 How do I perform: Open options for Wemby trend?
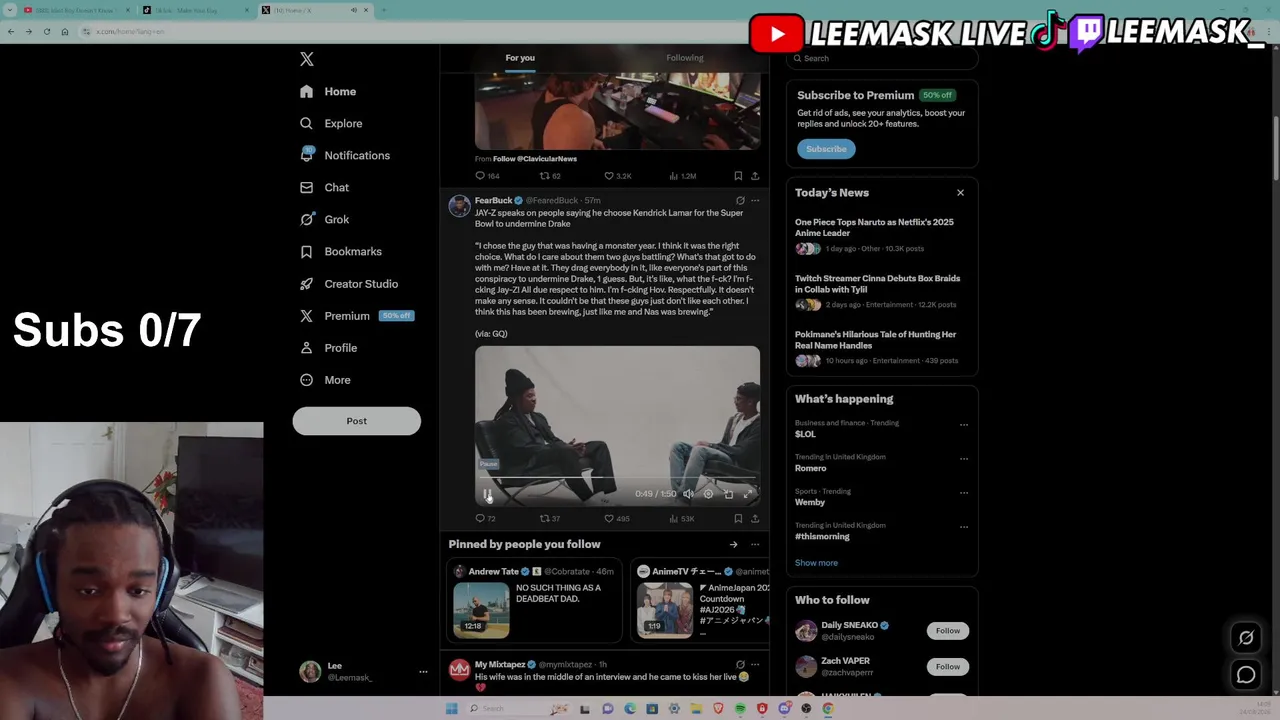coord(964,492)
